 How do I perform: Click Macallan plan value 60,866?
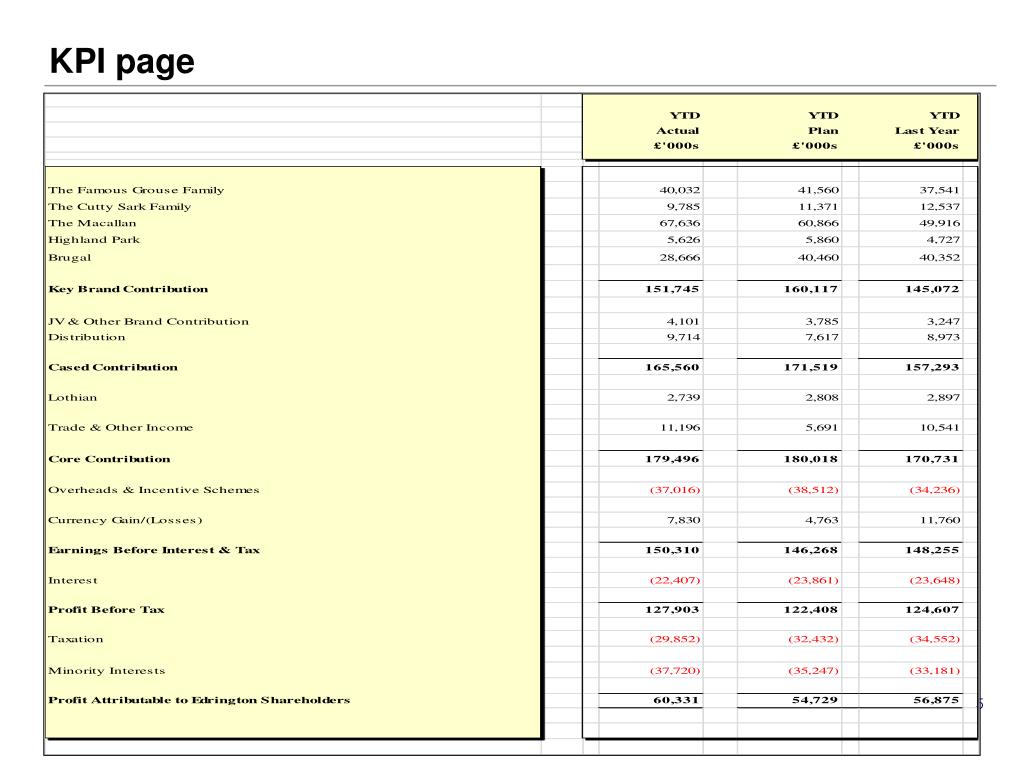click(x=818, y=223)
